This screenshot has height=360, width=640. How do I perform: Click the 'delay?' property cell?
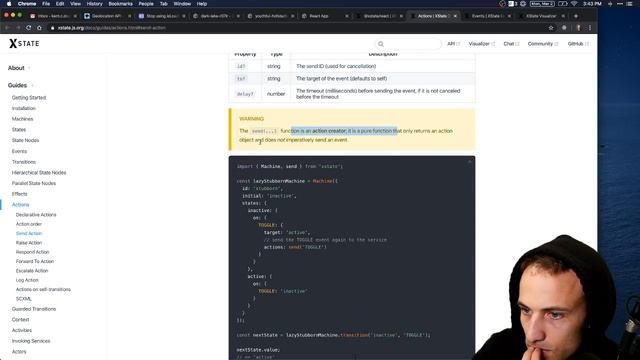tap(245, 94)
